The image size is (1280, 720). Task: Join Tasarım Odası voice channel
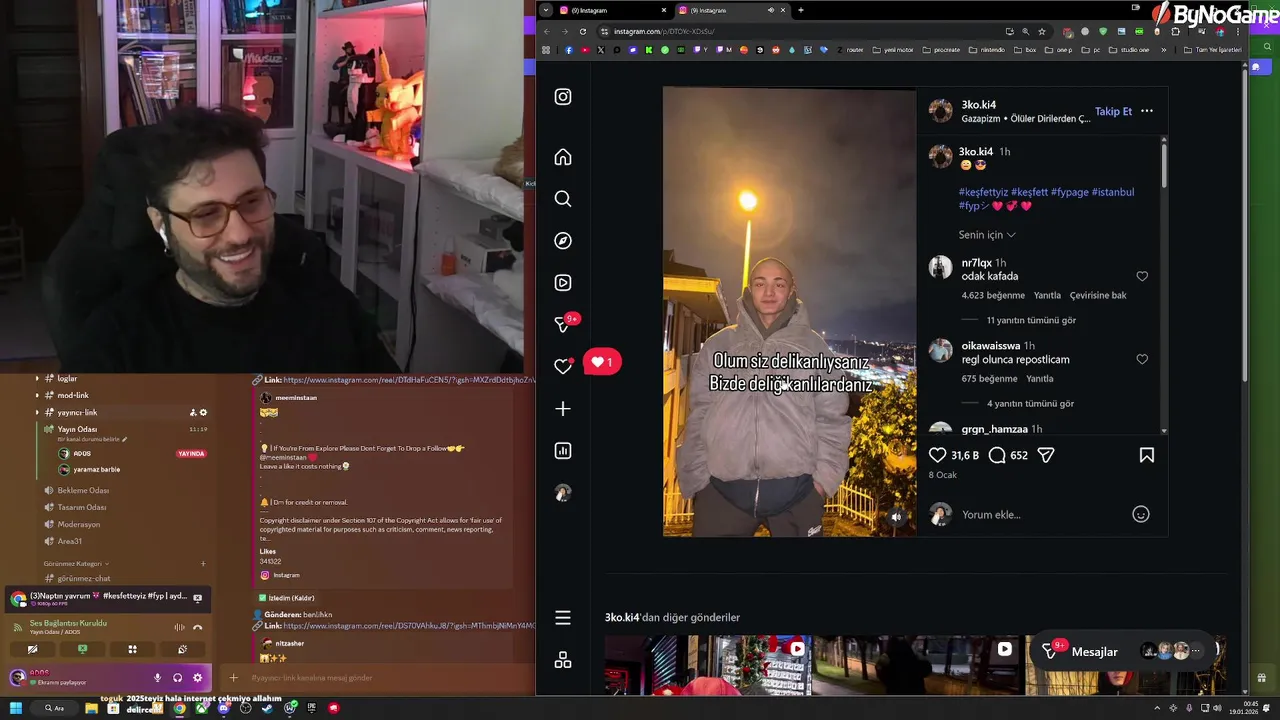click(x=82, y=507)
